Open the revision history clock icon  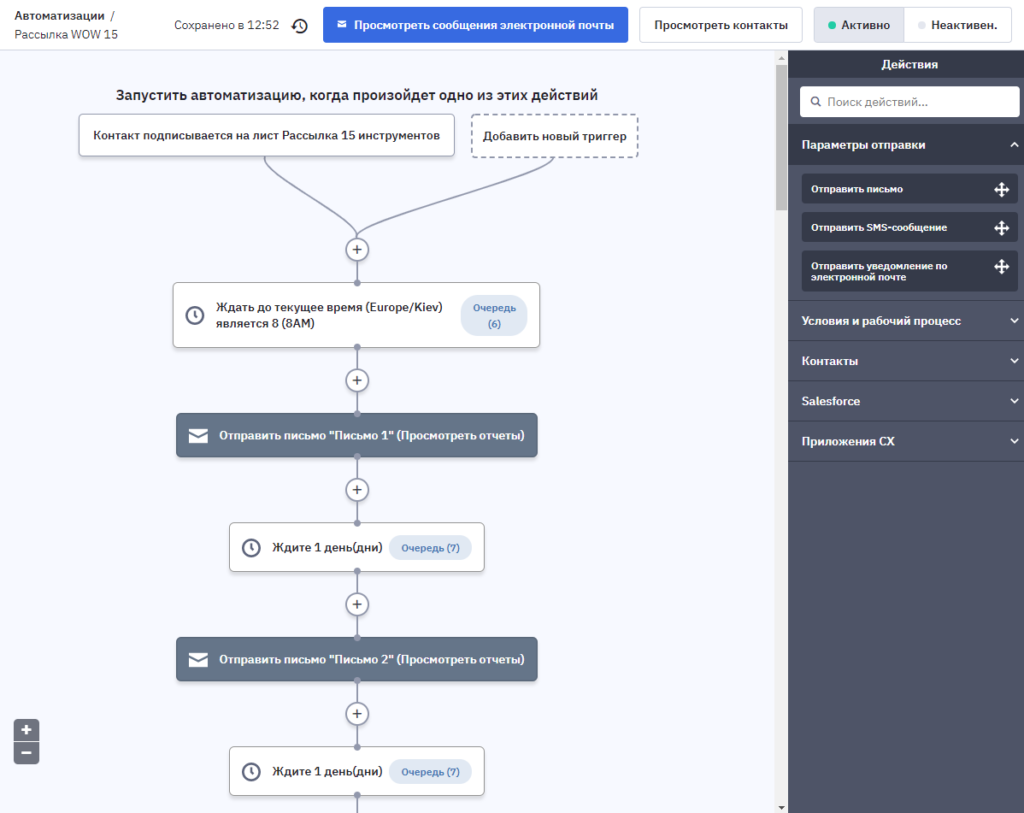[300, 25]
